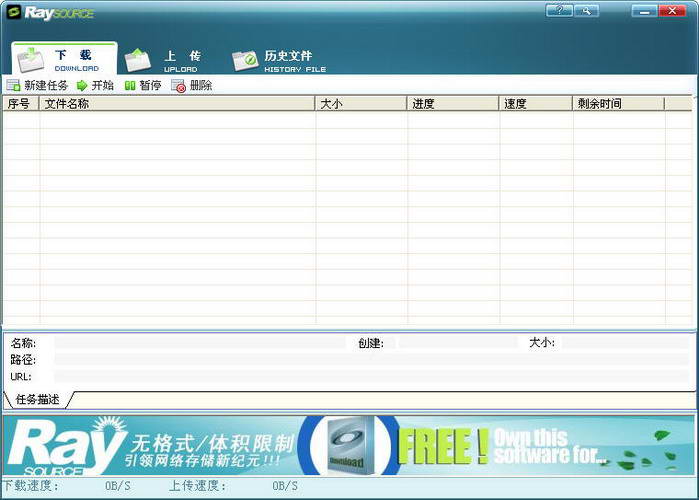Click the FREE banner advertisement text
The width and height of the screenshot is (699, 500).
[443, 446]
